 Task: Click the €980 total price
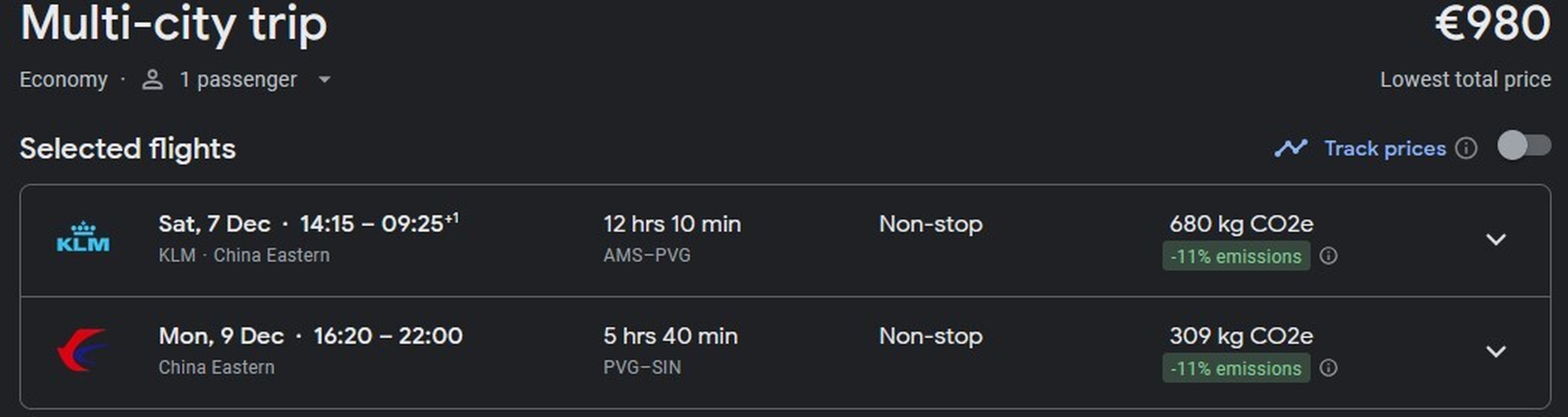pyautogui.click(x=1492, y=24)
